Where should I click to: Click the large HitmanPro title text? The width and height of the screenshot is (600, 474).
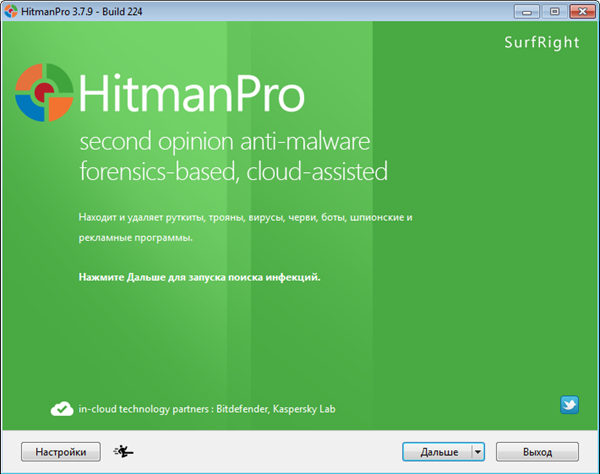191,94
